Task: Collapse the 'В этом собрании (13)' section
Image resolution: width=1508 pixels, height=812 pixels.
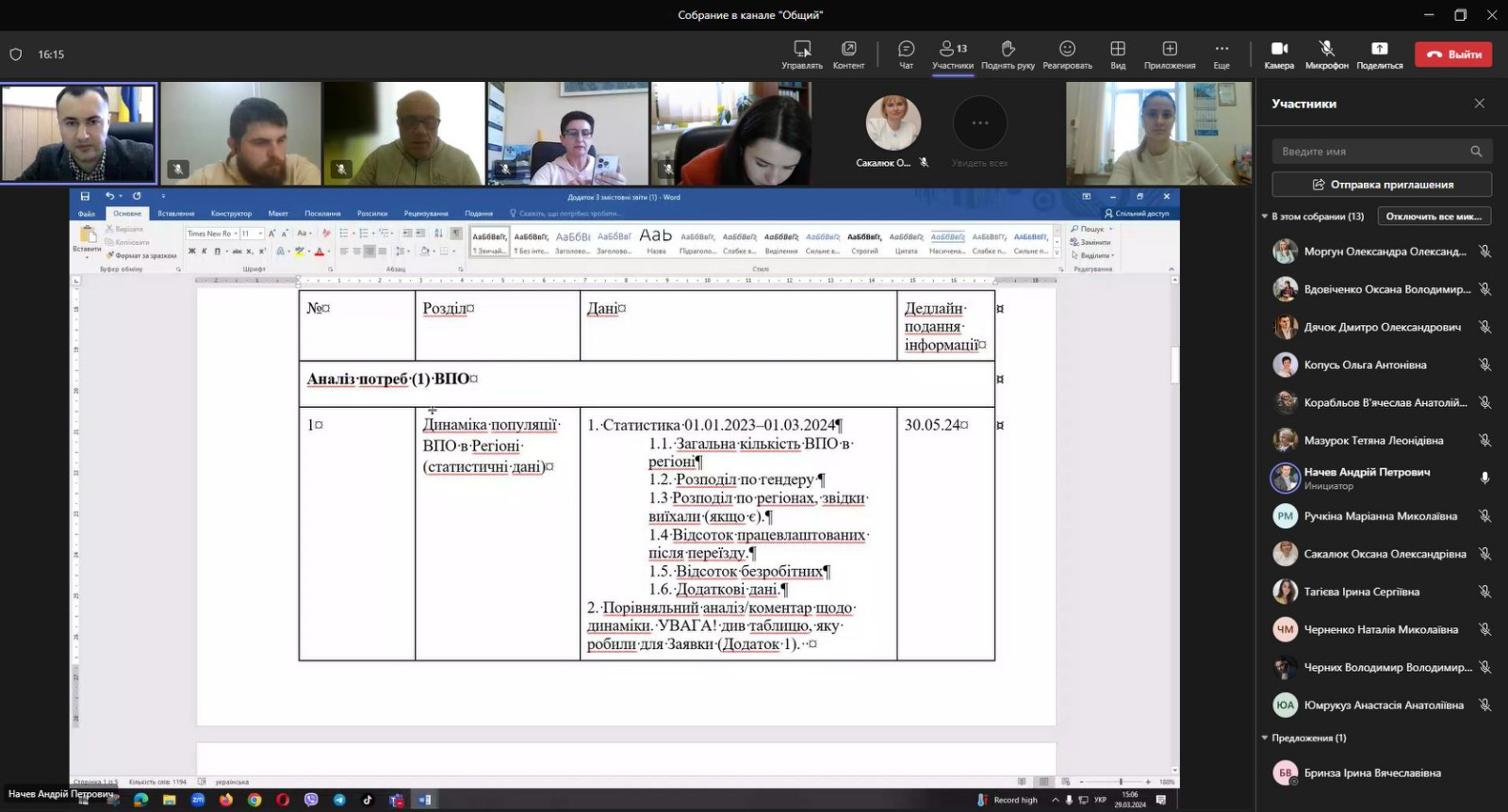Action: tap(1265, 217)
